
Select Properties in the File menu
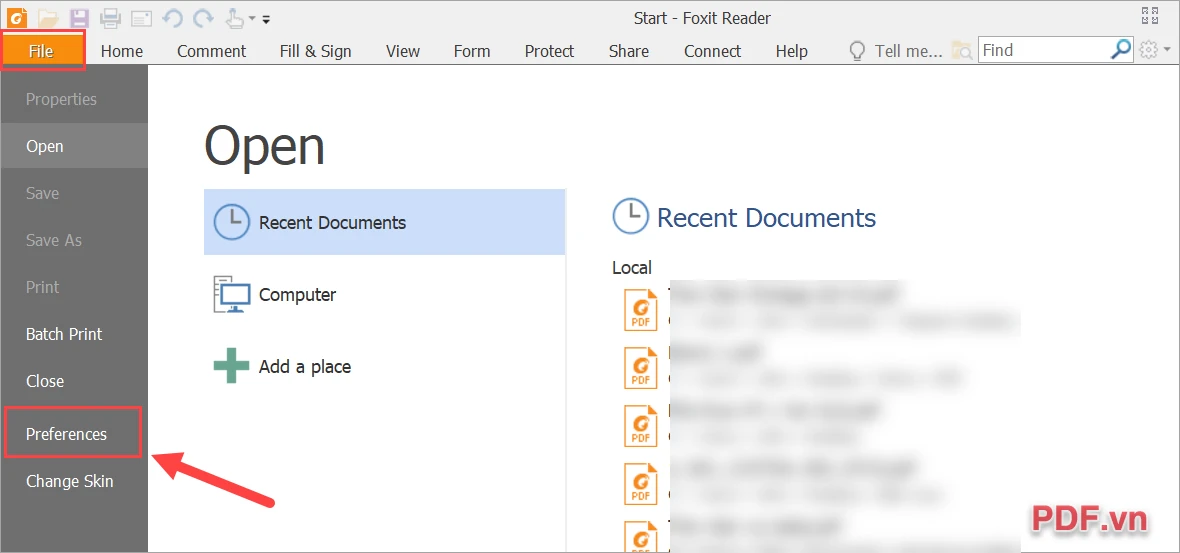click(x=74, y=99)
